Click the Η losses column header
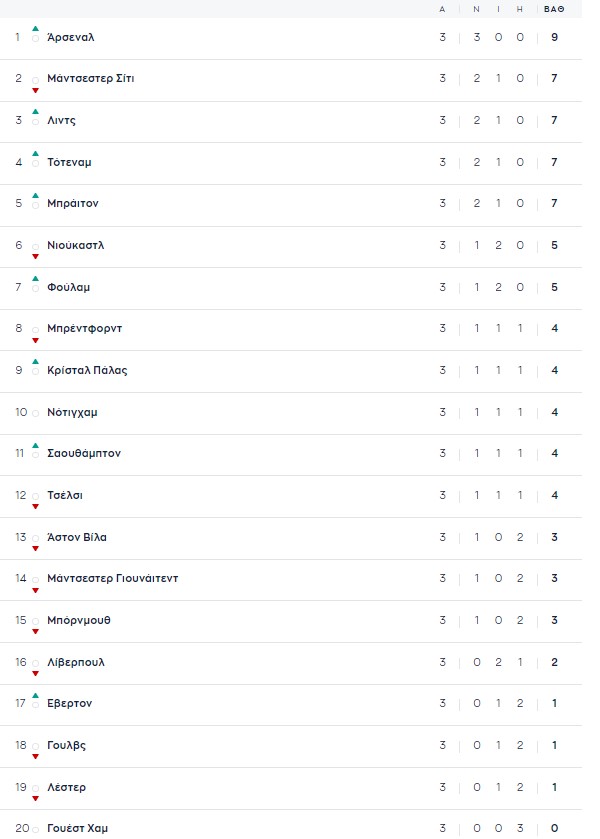Screen dimensions: 600x839 click(x=520, y=9)
